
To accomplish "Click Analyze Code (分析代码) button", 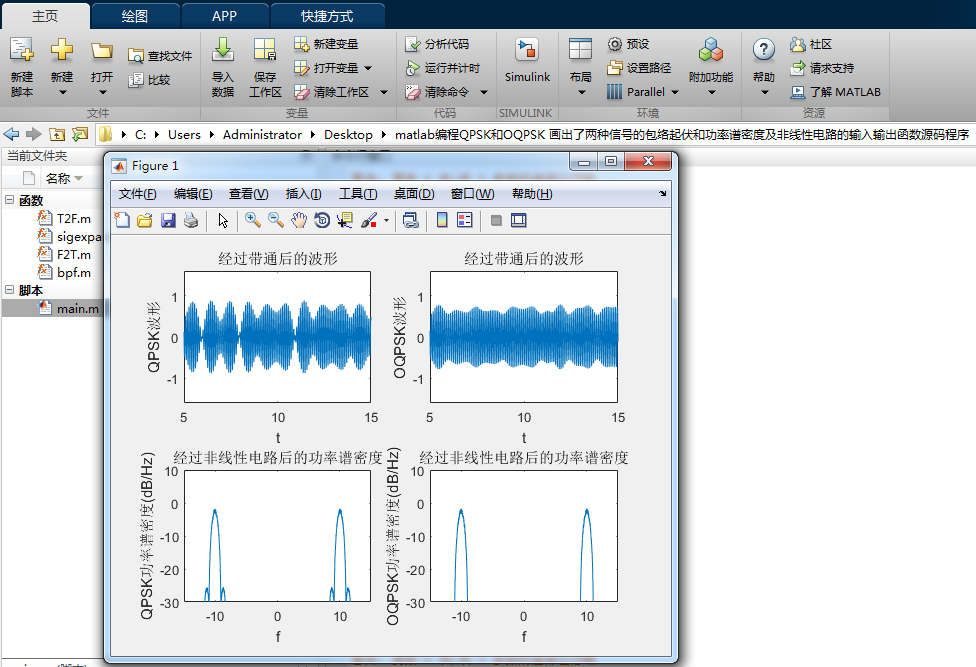I will coord(437,44).
